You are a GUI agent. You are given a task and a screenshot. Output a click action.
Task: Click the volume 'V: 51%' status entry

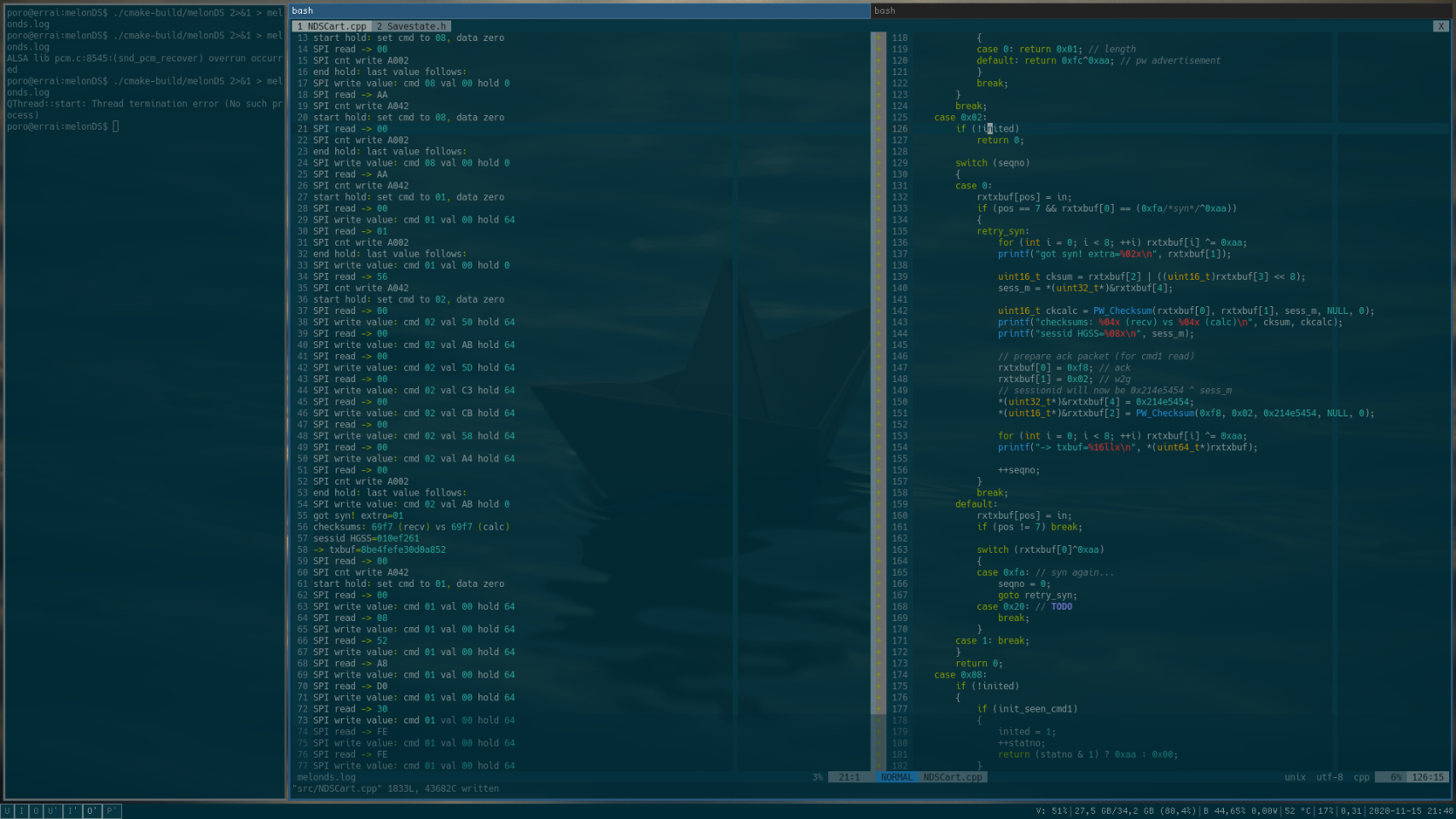point(1052,811)
